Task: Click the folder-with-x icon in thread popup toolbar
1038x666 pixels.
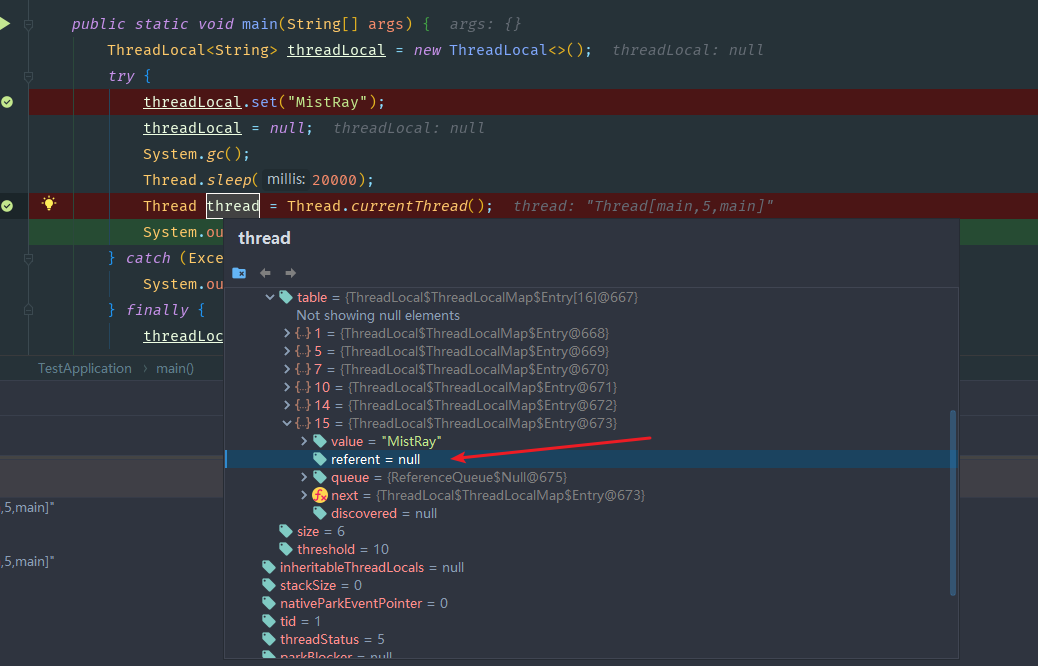Action: pyautogui.click(x=239, y=273)
